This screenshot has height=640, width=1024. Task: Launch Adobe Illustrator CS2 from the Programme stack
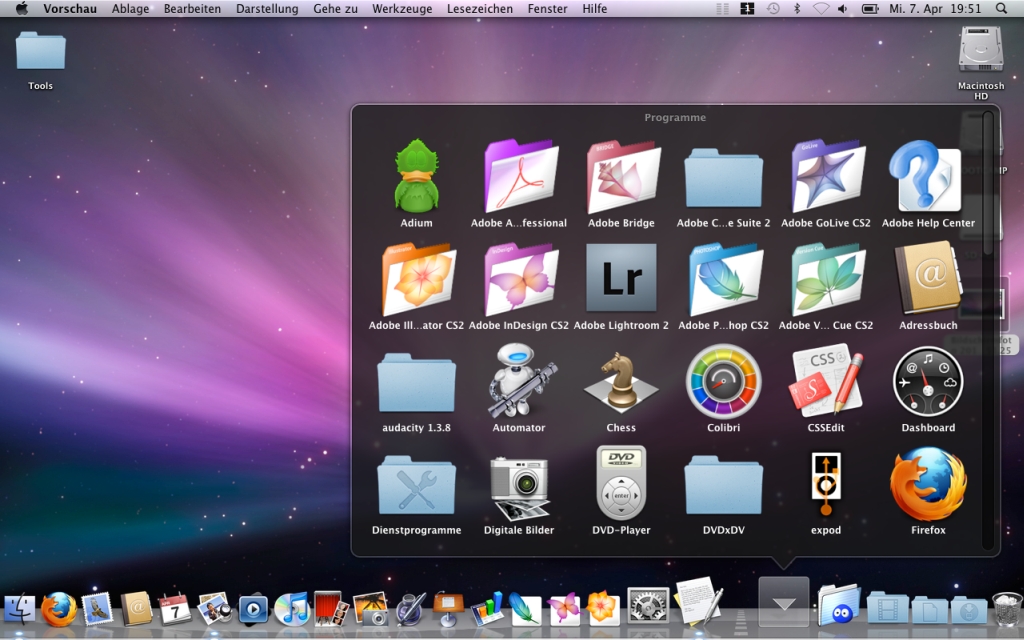pos(418,280)
